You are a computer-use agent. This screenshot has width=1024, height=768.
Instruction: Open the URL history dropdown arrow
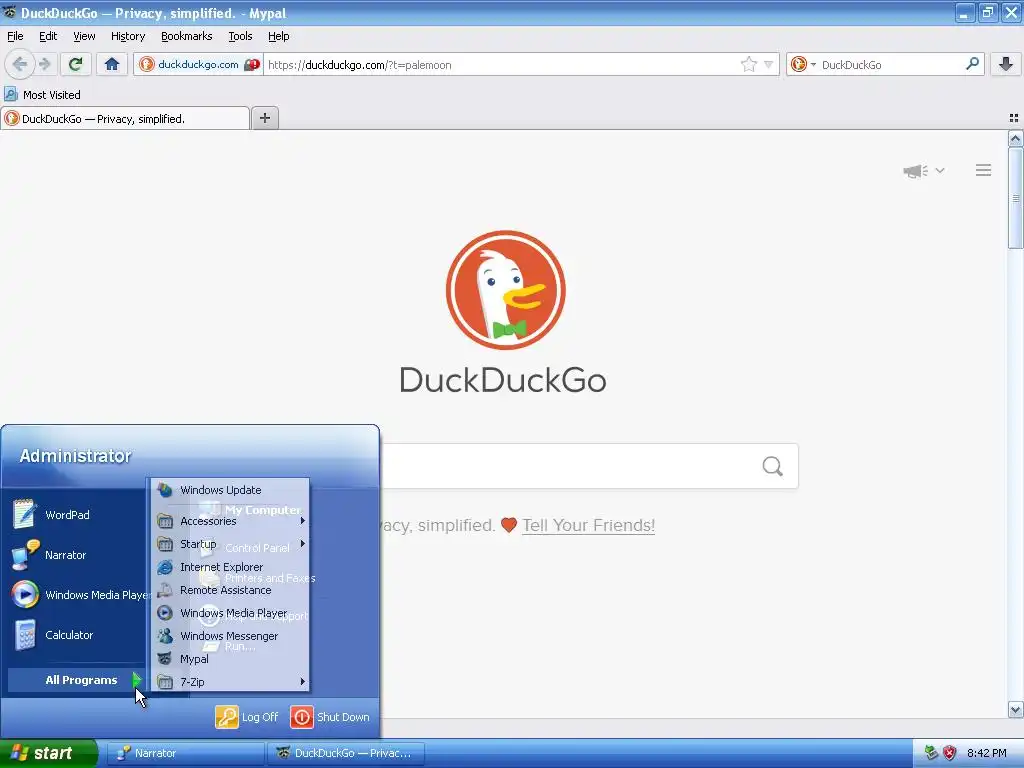point(769,65)
